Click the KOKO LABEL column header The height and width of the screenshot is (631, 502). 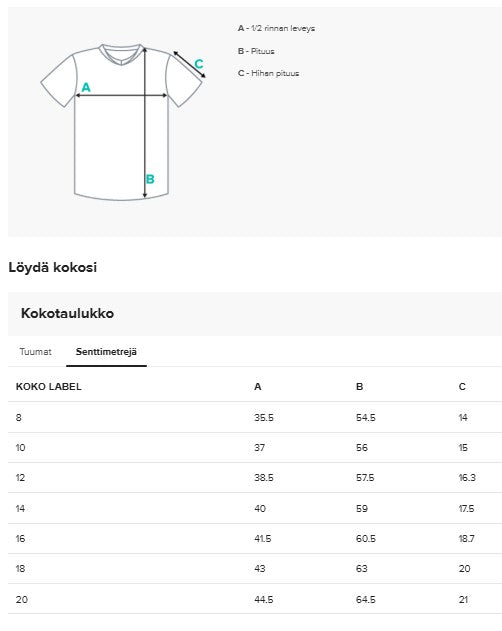click(x=49, y=386)
